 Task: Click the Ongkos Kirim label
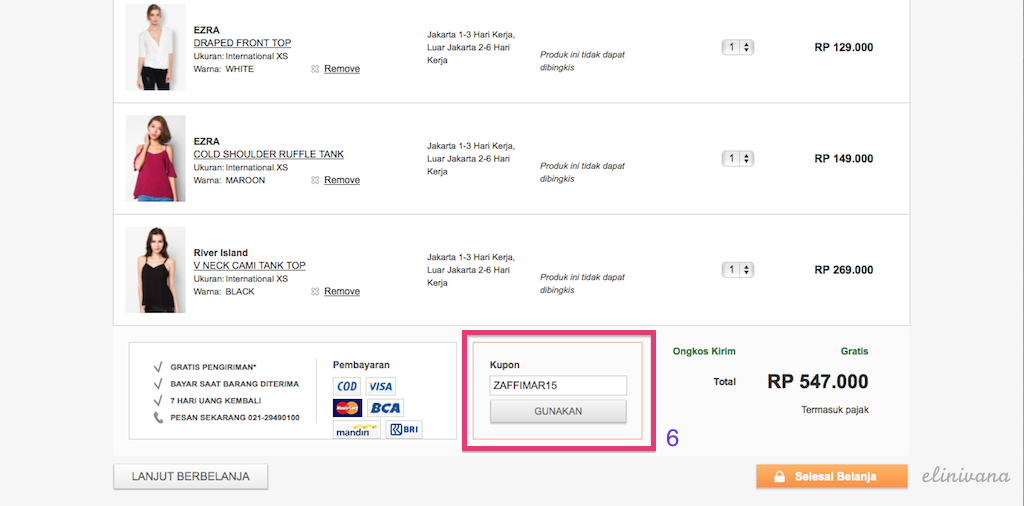(704, 351)
